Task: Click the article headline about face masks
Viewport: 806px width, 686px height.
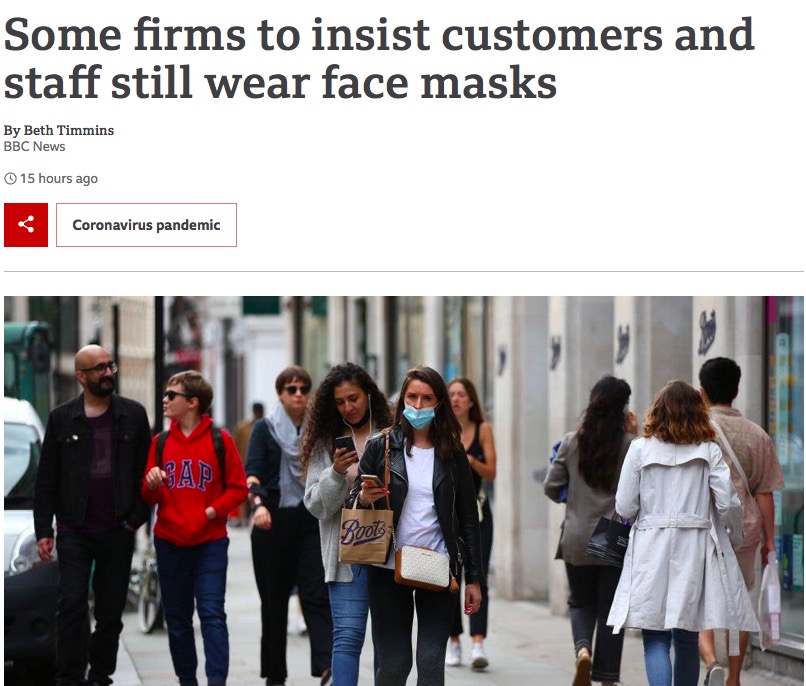Action: pyautogui.click(x=378, y=58)
